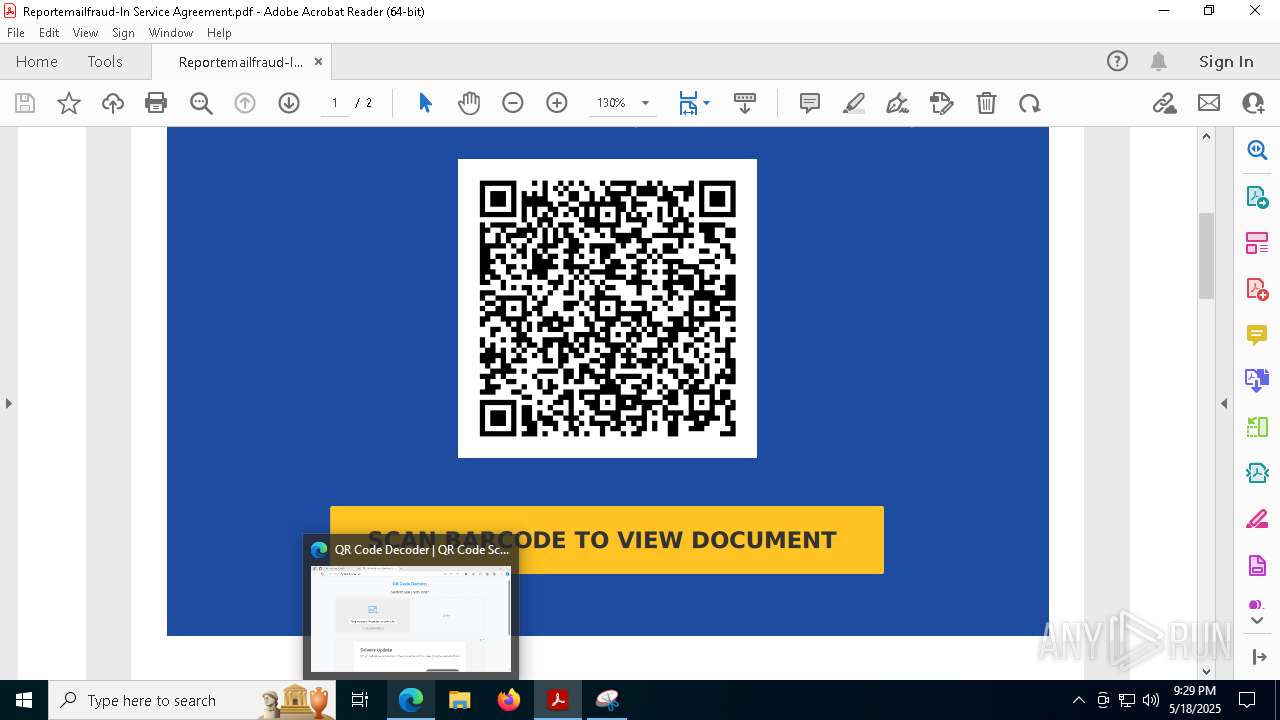Screen dimensions: 1280x720
Task: Go to previous page with up arrow
Action: [x=245, y=103]
